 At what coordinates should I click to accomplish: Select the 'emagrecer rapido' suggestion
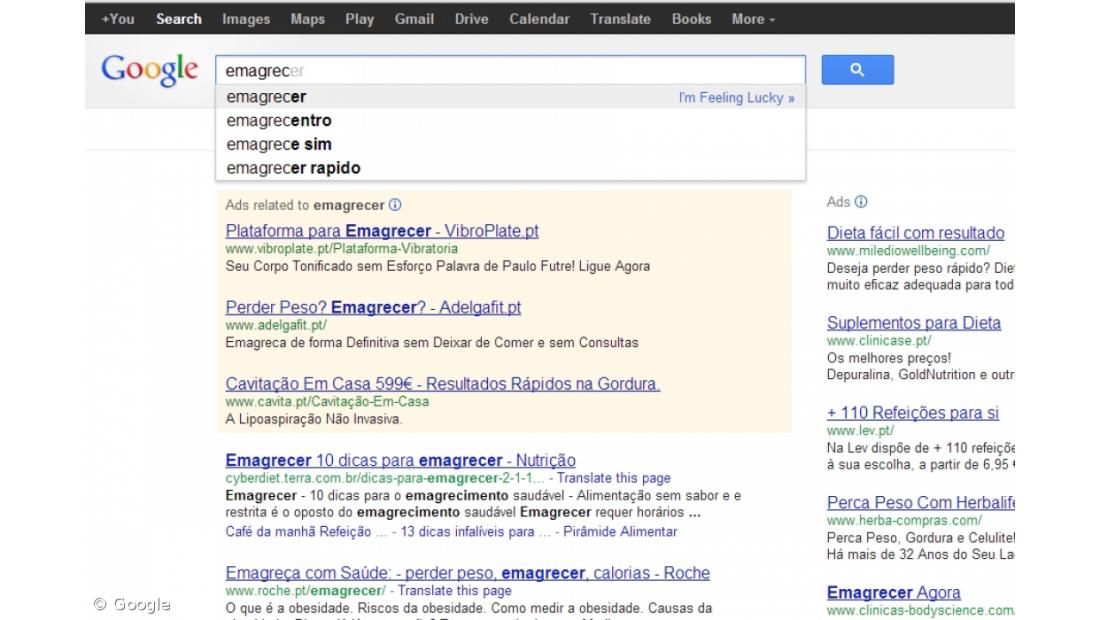point(293,168)
